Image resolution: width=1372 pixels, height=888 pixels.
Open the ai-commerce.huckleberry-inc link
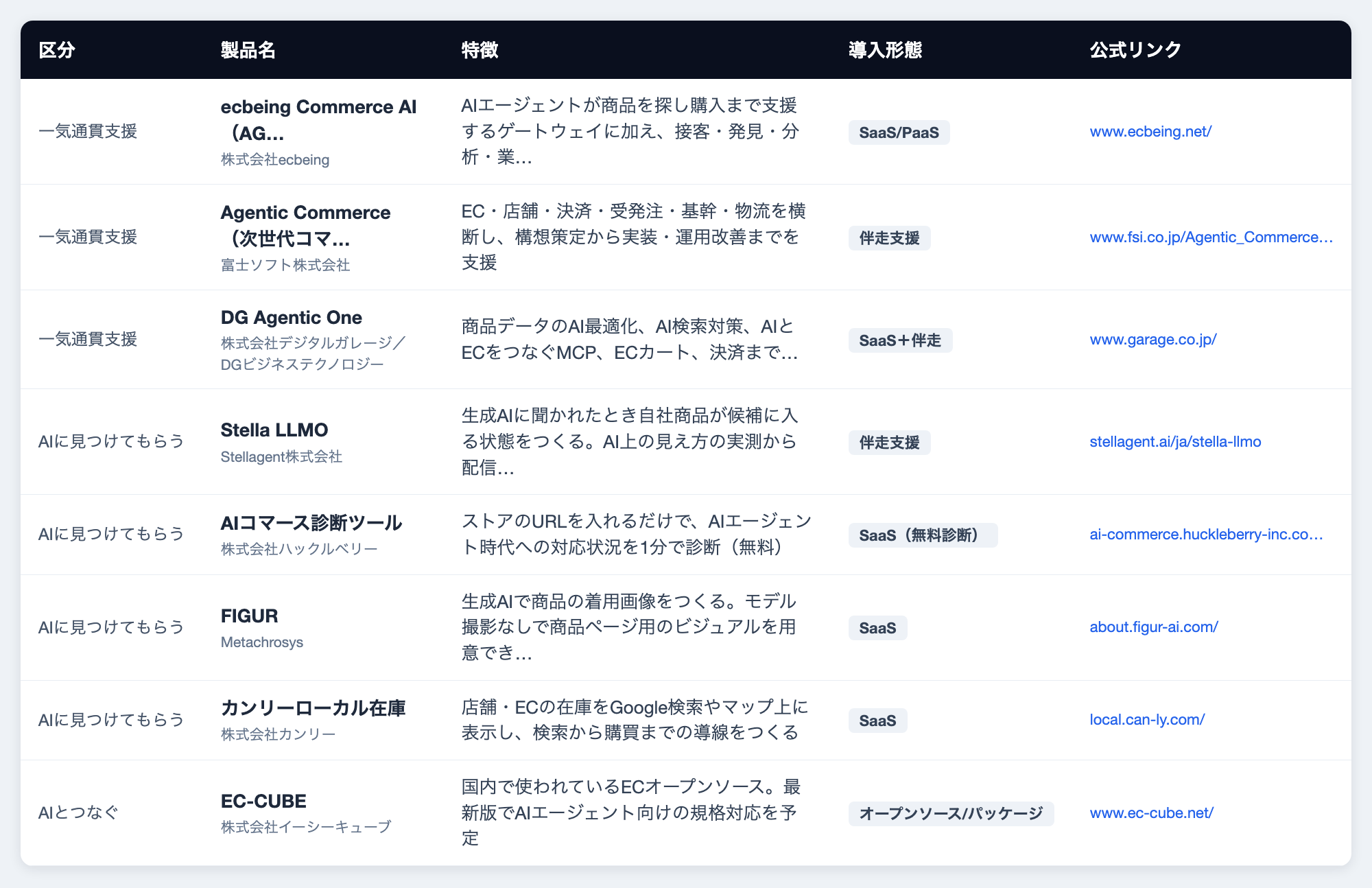(x=1206, y=535)
